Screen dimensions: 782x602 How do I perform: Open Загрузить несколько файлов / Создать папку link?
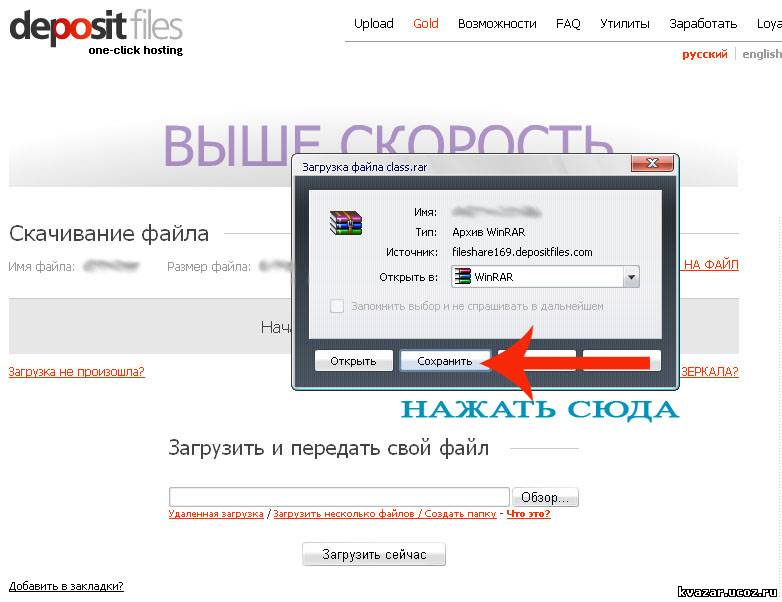(x=385, y=514)
